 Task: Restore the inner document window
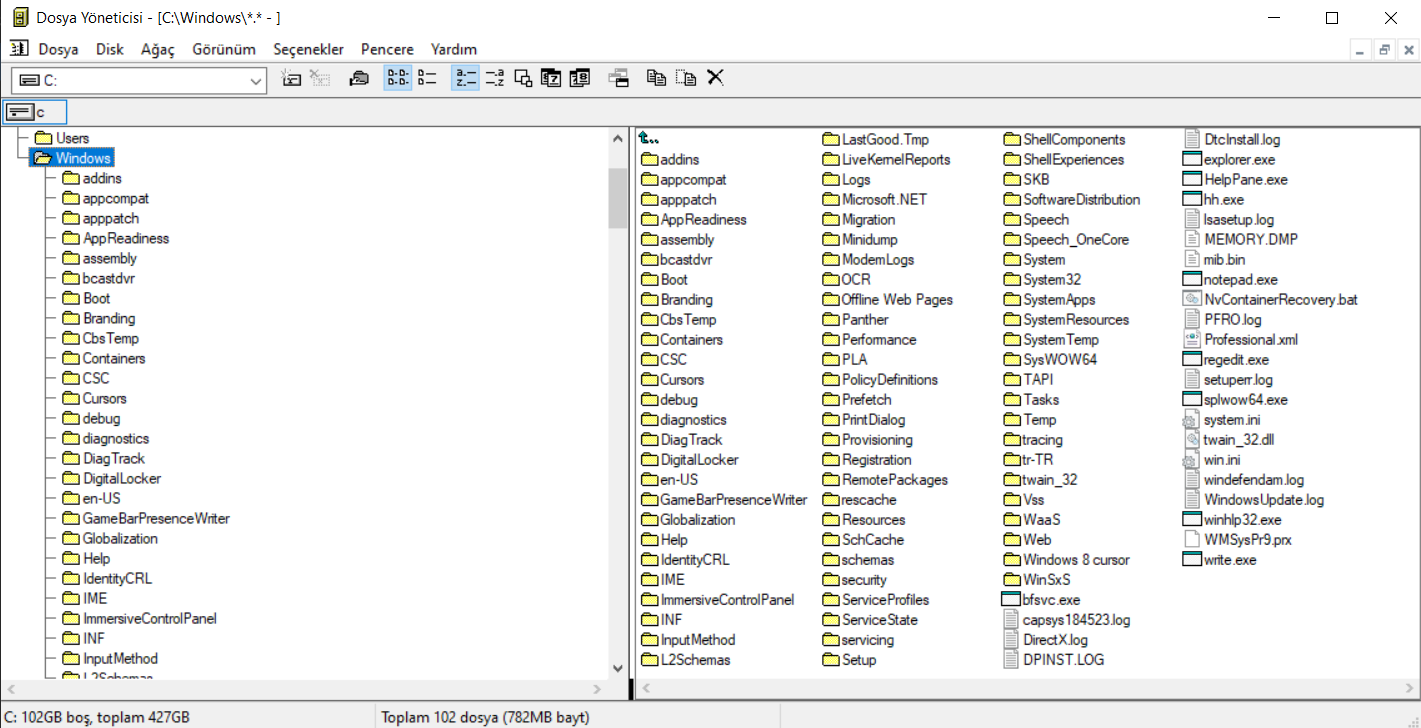tap(1384, 50)
